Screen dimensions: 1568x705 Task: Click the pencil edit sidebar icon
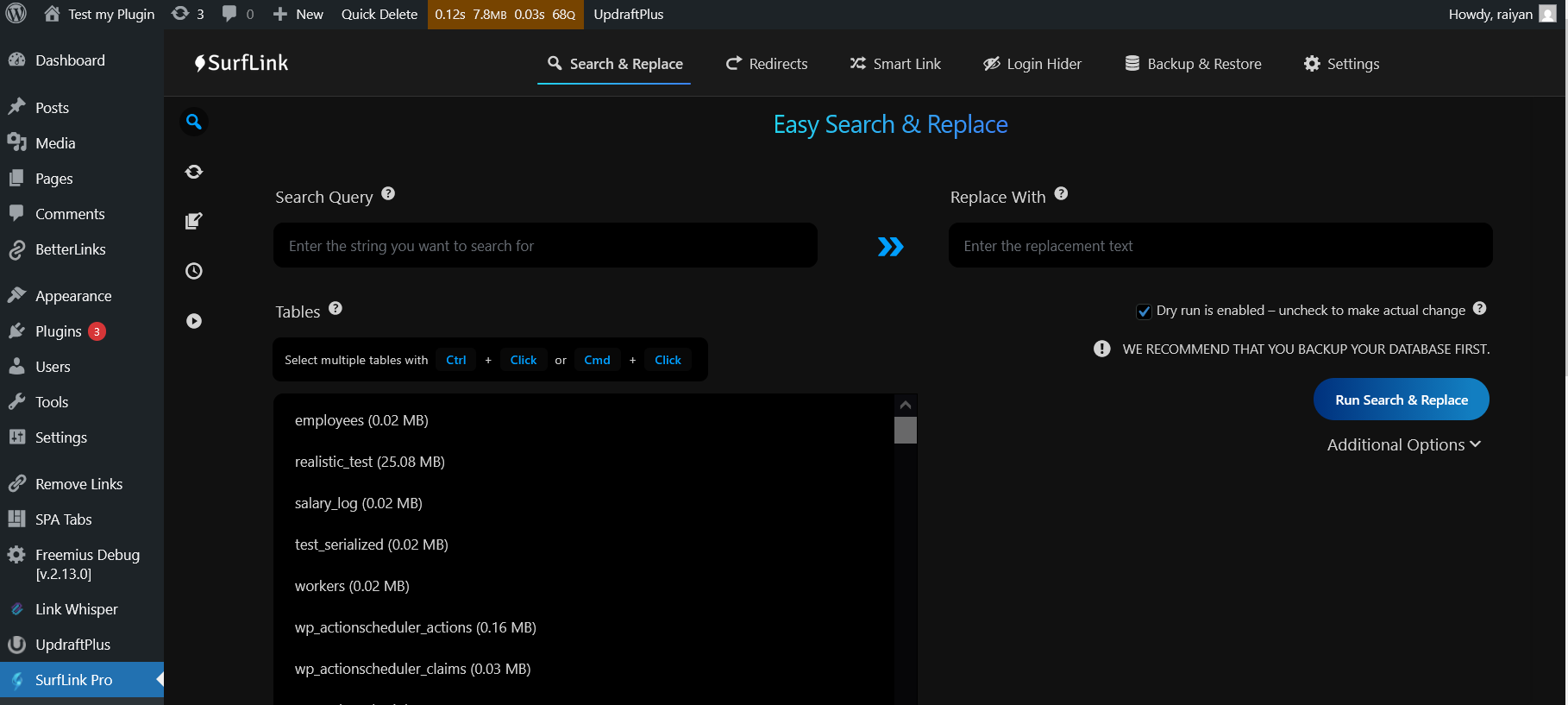click(194, 221)
